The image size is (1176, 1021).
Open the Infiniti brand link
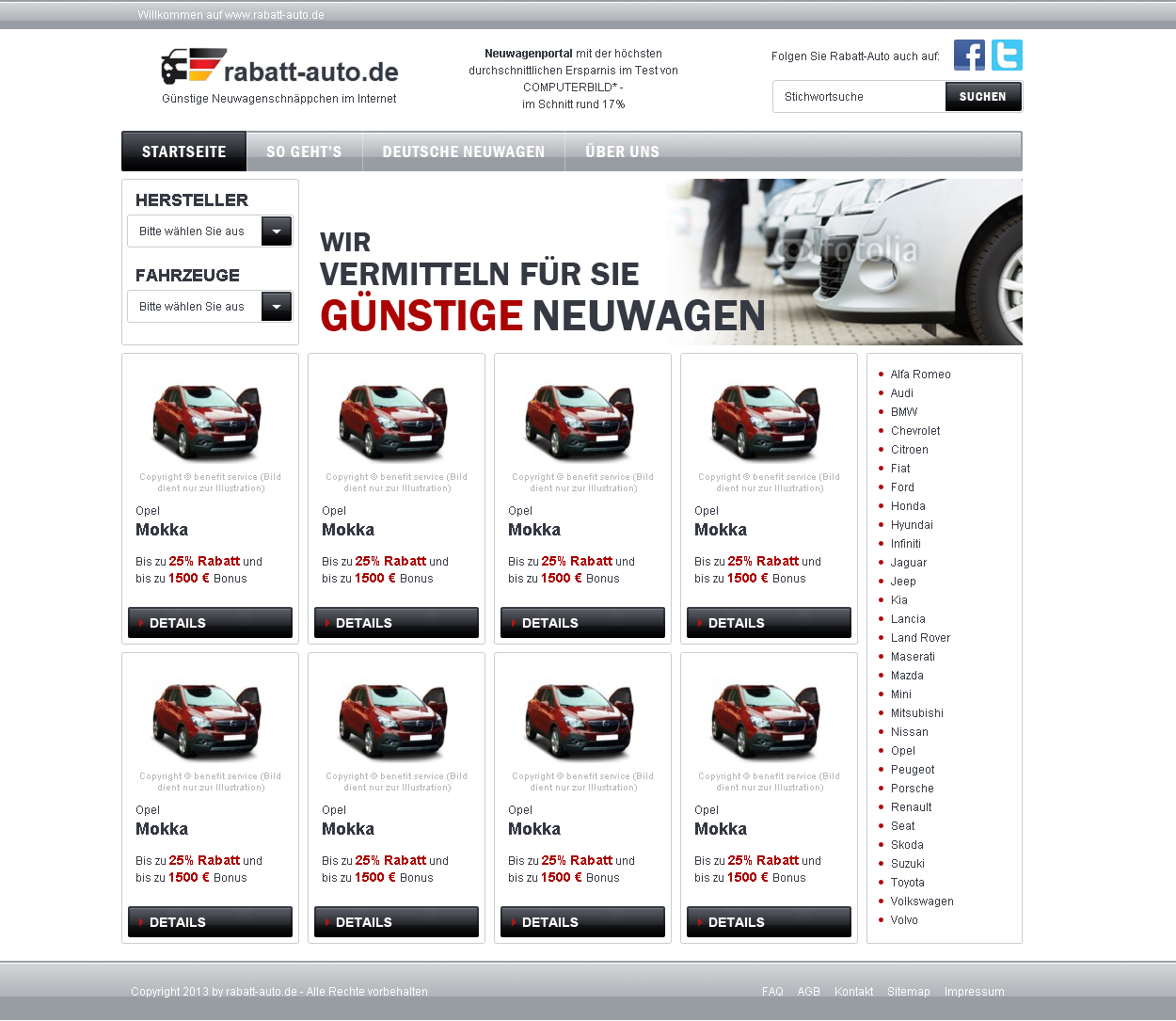click(906, 544)
